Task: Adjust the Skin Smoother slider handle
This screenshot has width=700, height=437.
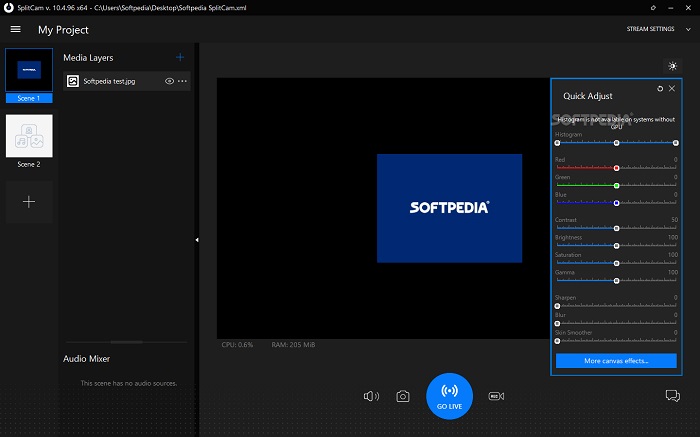Action: (557, 341)
